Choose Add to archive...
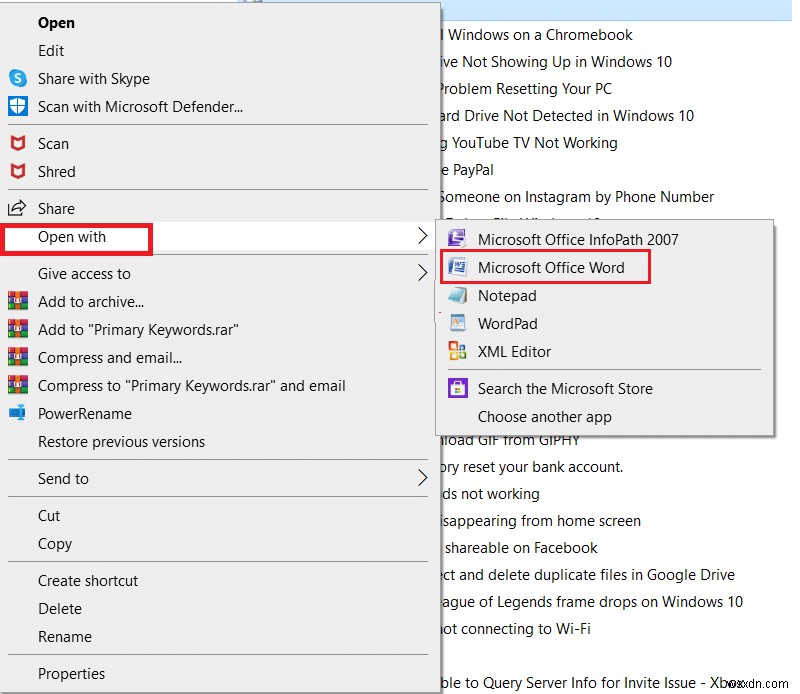This screenshot has height=694, width=800. 219,302
